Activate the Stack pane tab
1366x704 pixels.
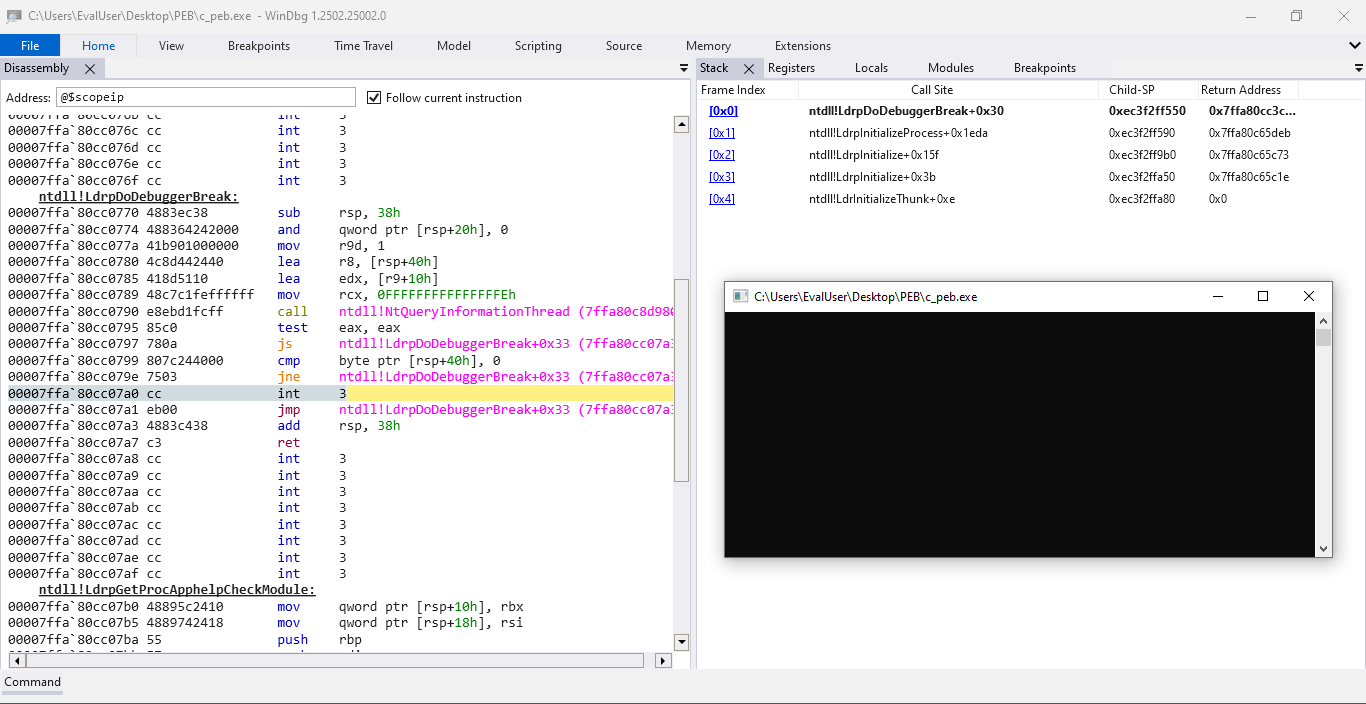(714, 68)
